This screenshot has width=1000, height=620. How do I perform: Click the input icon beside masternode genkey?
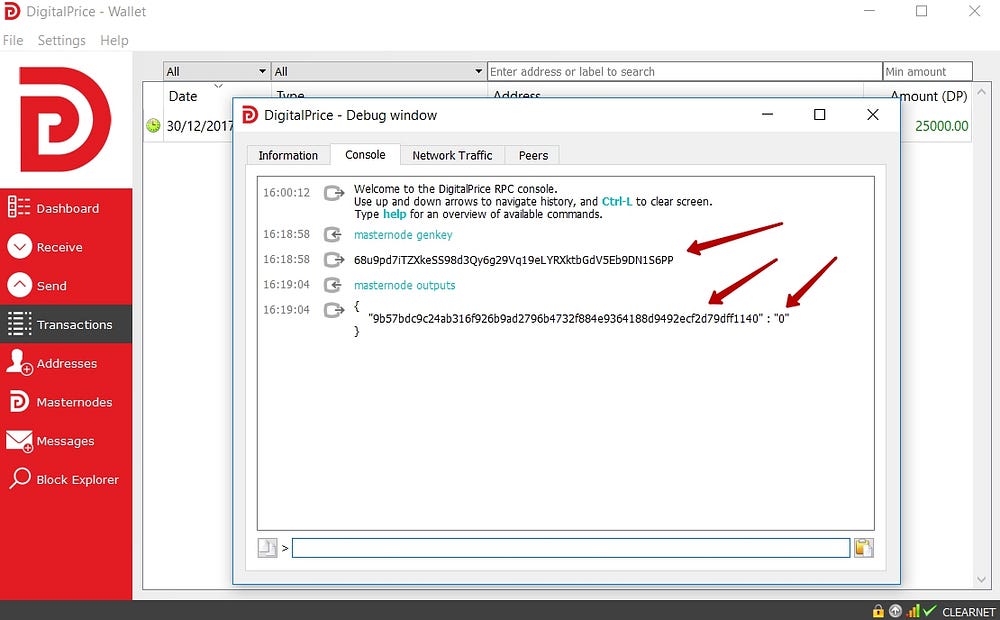[334, 235]
